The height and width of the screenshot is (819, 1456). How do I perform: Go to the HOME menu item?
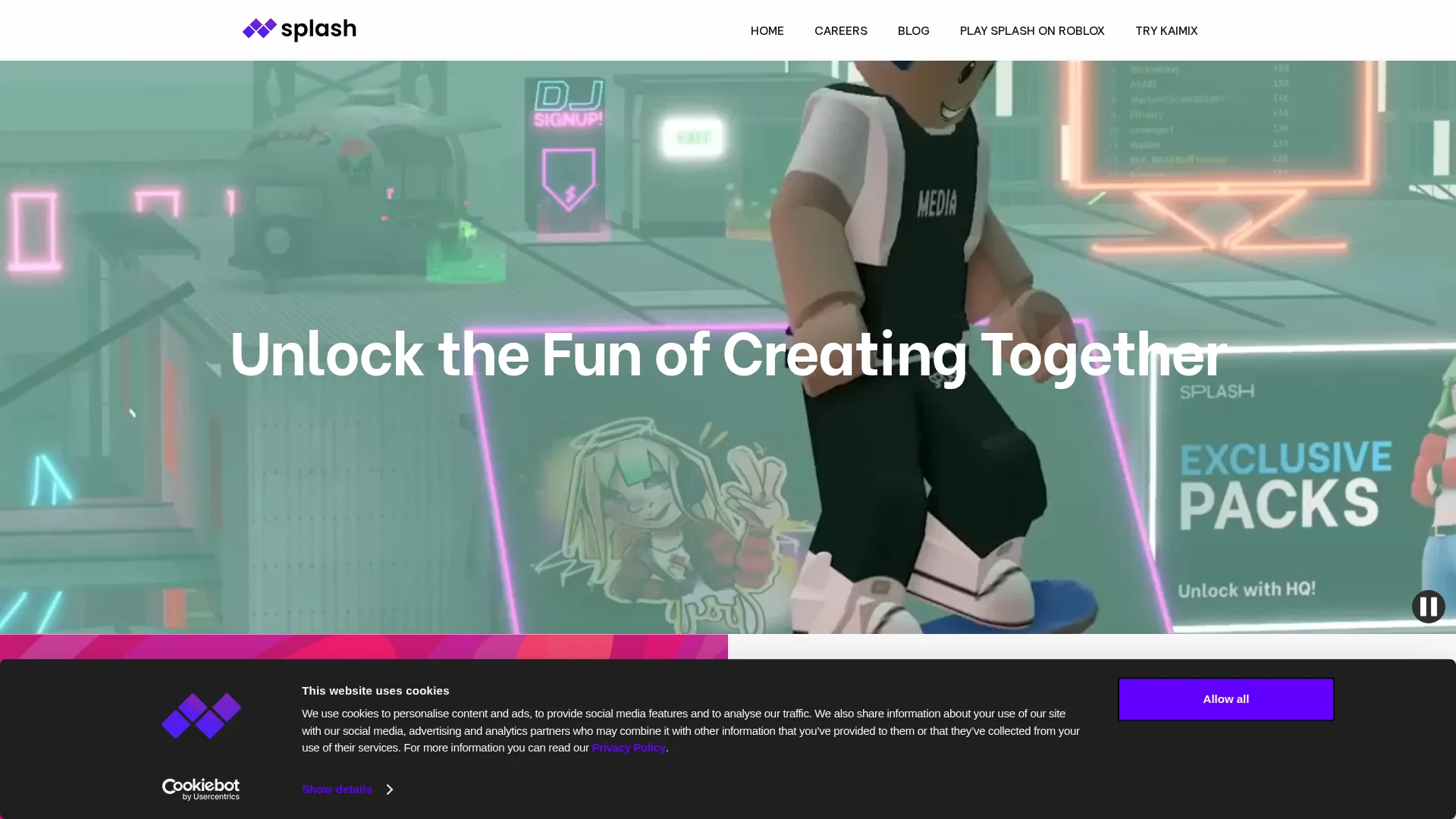pyautogui.click(x=767, y=31)
